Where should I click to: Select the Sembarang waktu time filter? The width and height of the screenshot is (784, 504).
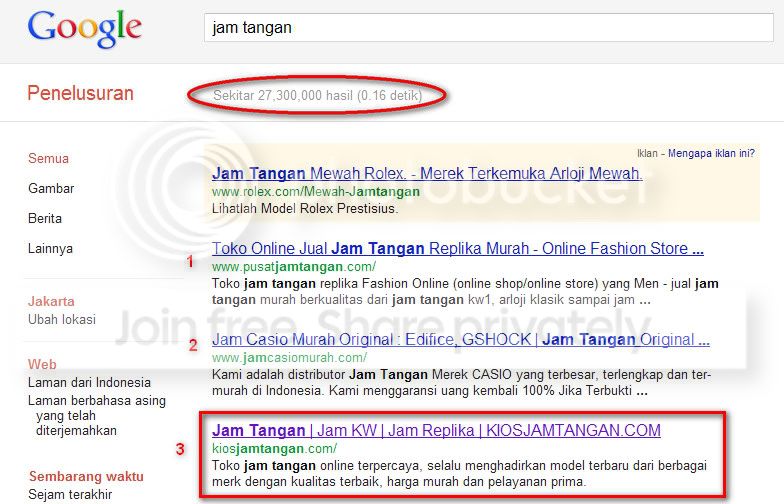[86, 476]
